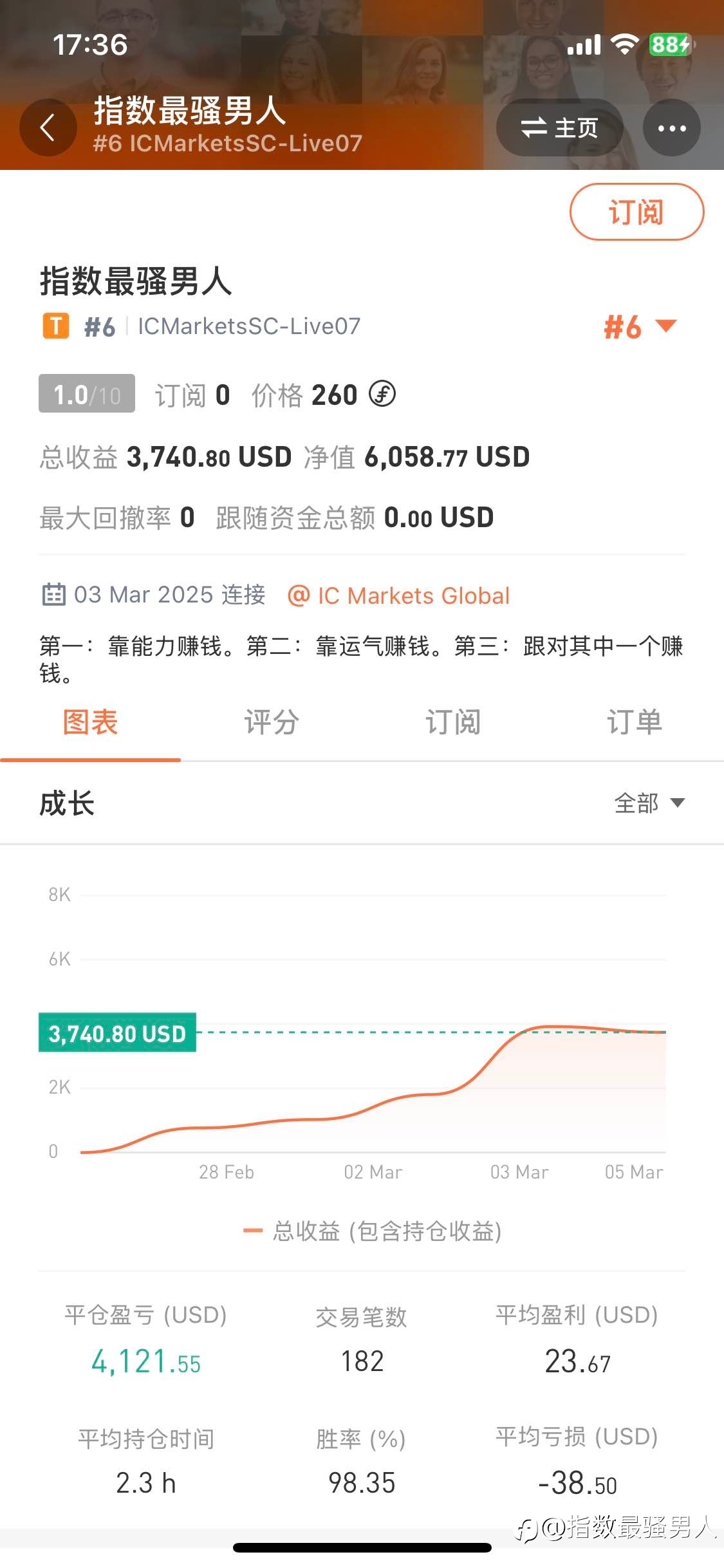Click the orange 订阅 subscribe button
Screen dimensions: 724x1568
pos(636,212)
